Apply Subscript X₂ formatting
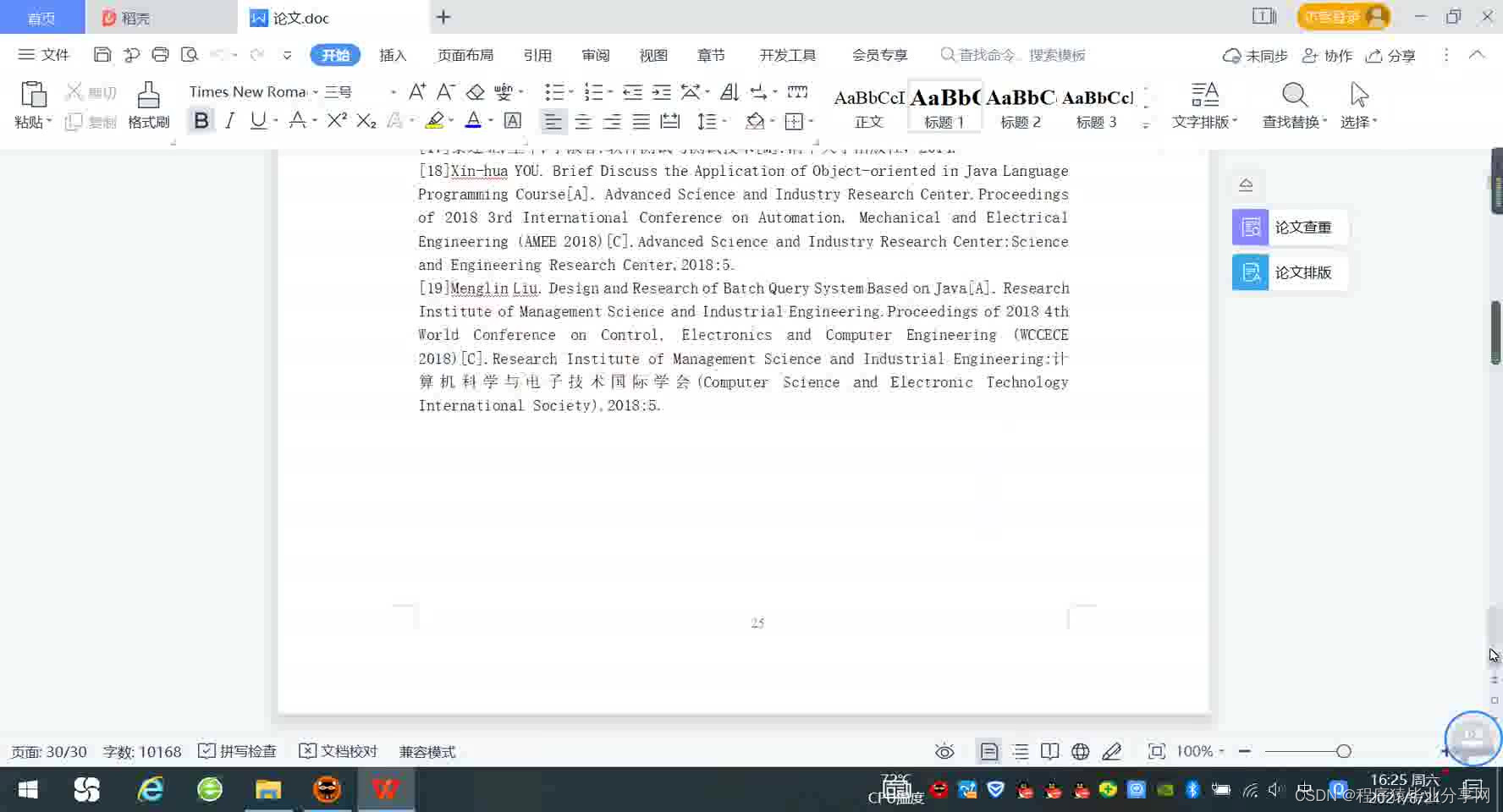Screen dimensions: 1503x812 pos(366,121)
